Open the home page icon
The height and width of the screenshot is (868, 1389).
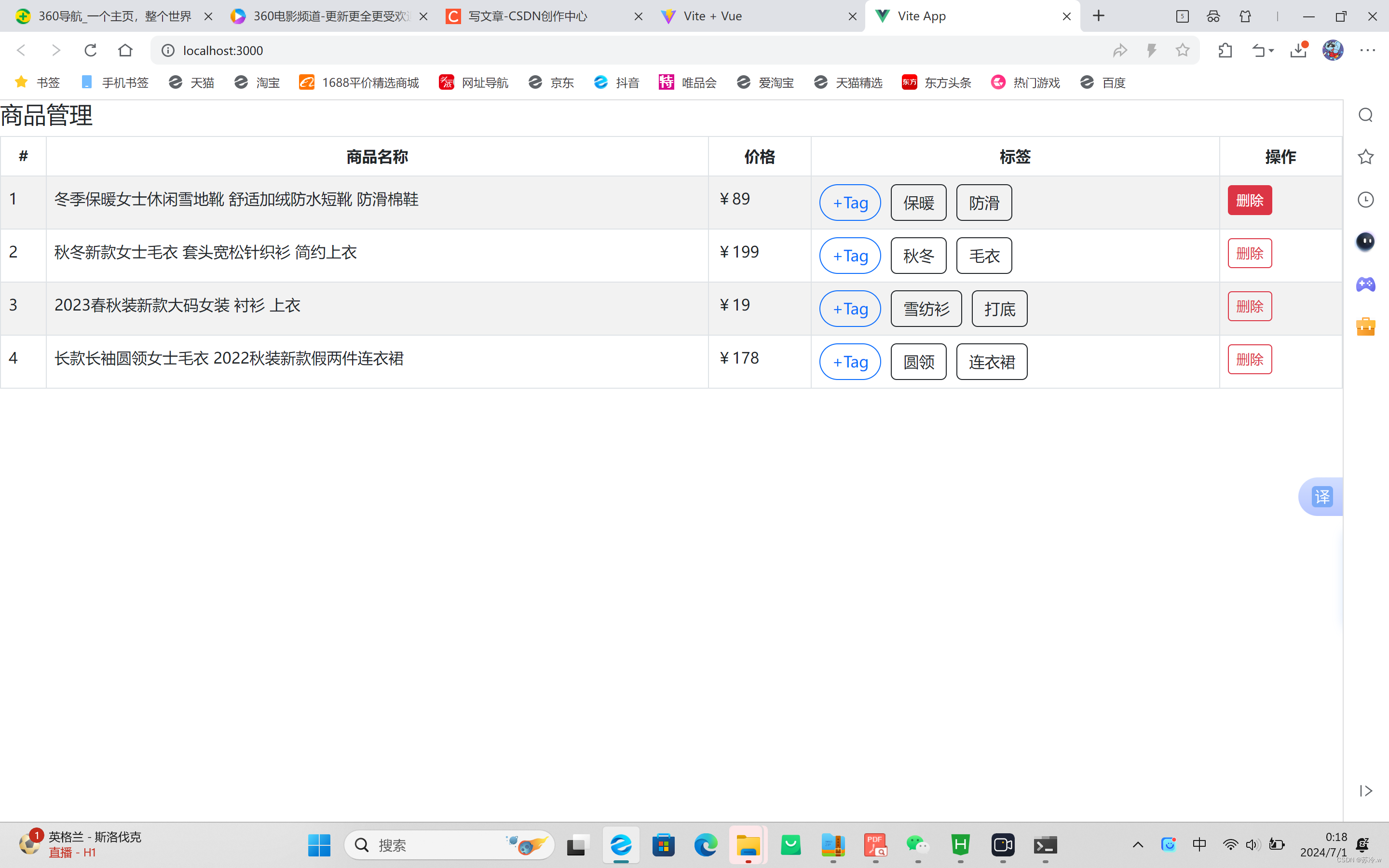tap(125, 51)
